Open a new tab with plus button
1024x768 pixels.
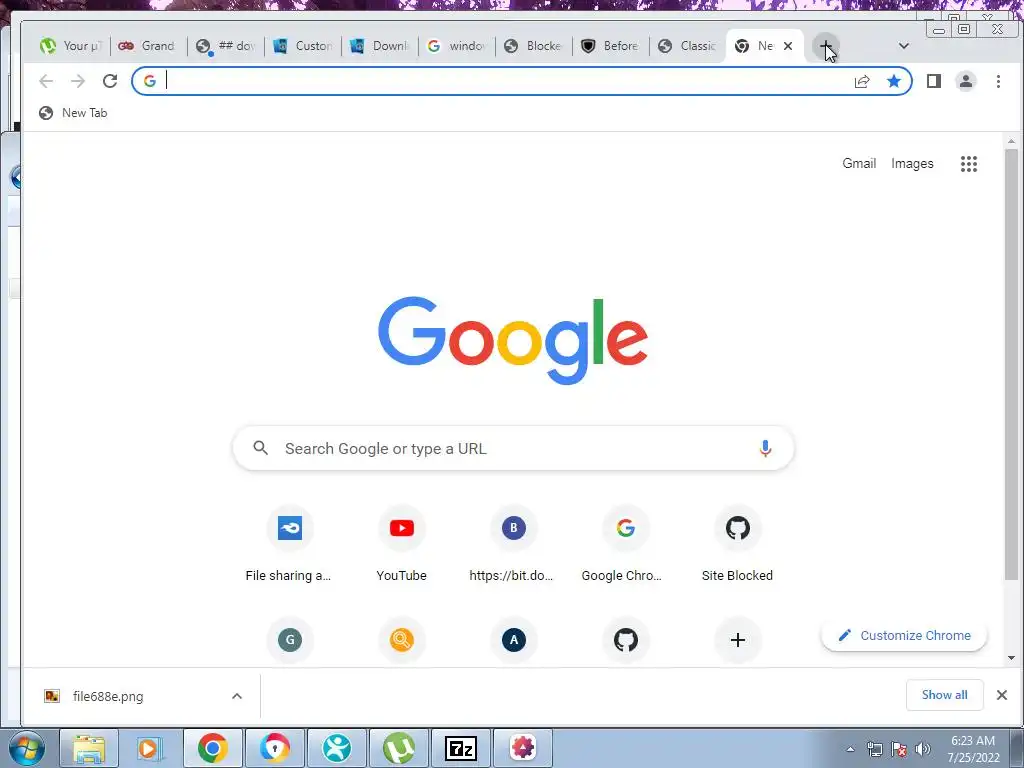[x=825, y=46]
